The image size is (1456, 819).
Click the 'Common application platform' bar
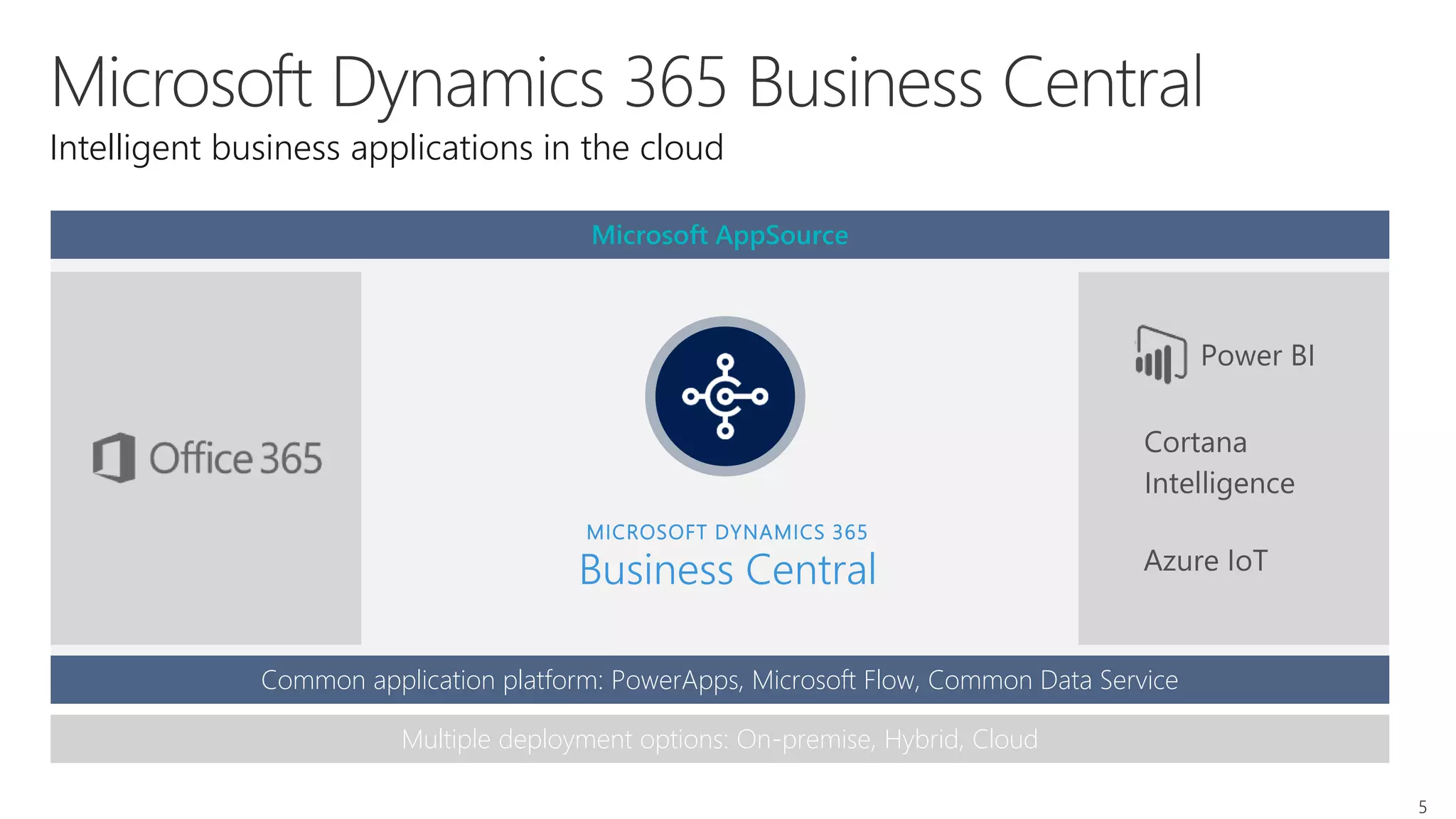point(719,680)
